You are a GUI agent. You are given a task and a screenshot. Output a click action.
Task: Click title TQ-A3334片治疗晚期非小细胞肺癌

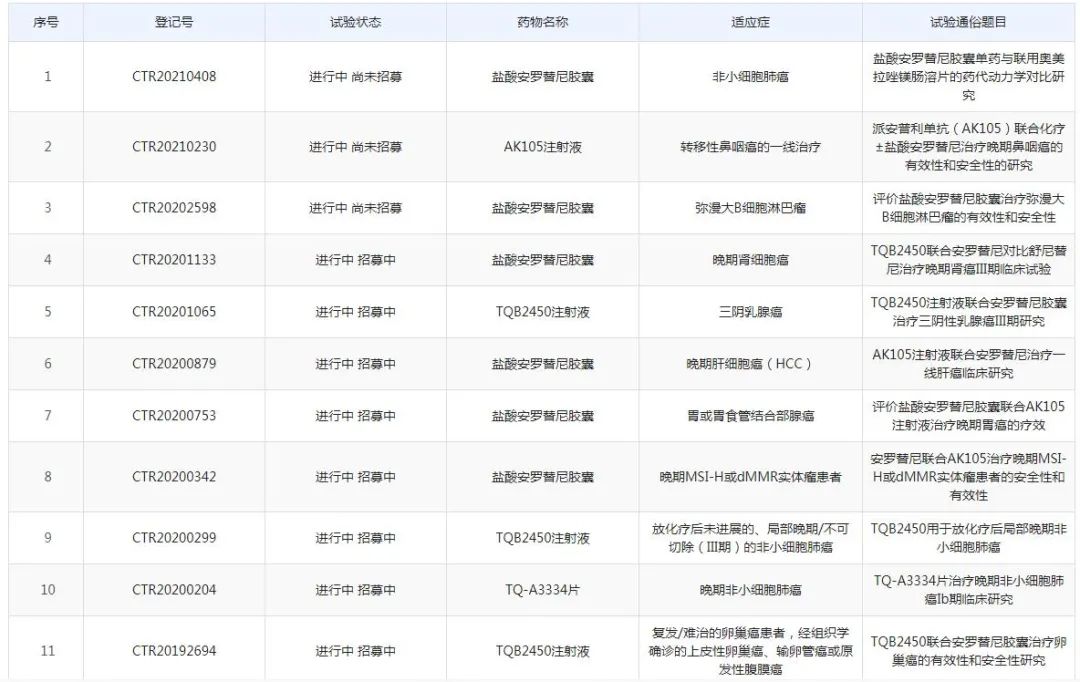pyautogui.click(x=968, y=590)
